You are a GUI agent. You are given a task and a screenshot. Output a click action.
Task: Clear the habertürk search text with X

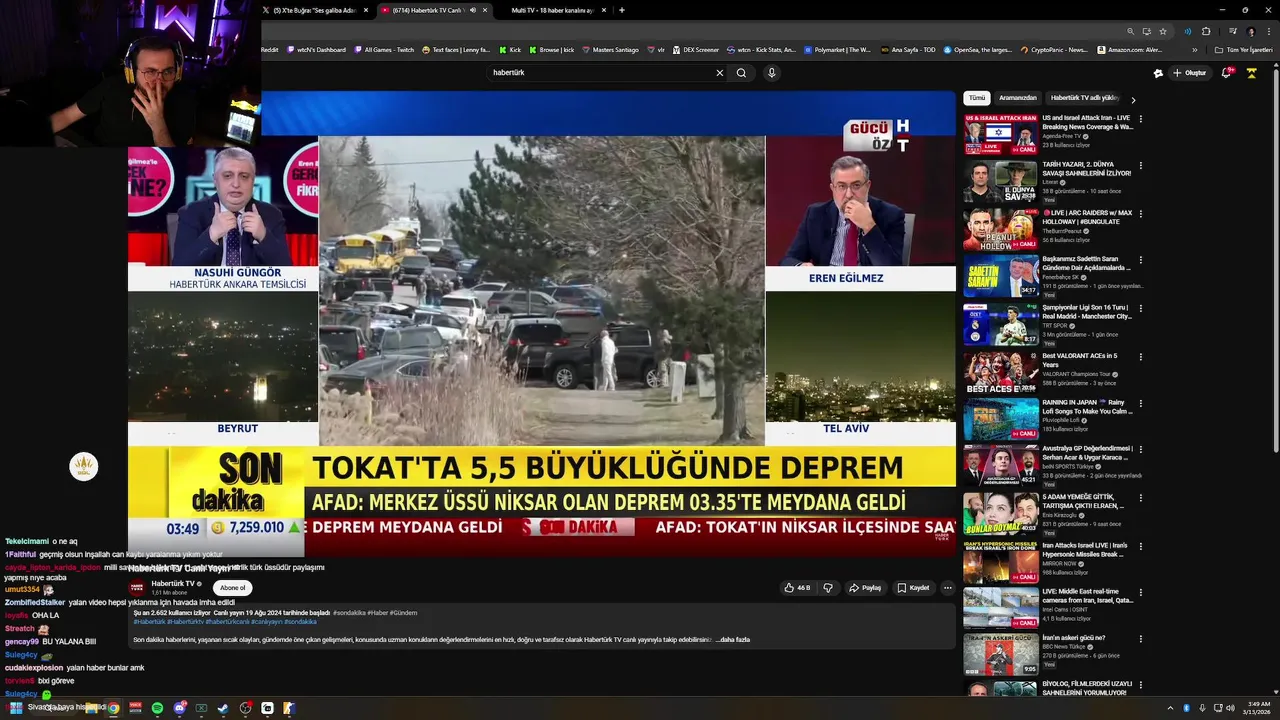click(x=719, y=73)
